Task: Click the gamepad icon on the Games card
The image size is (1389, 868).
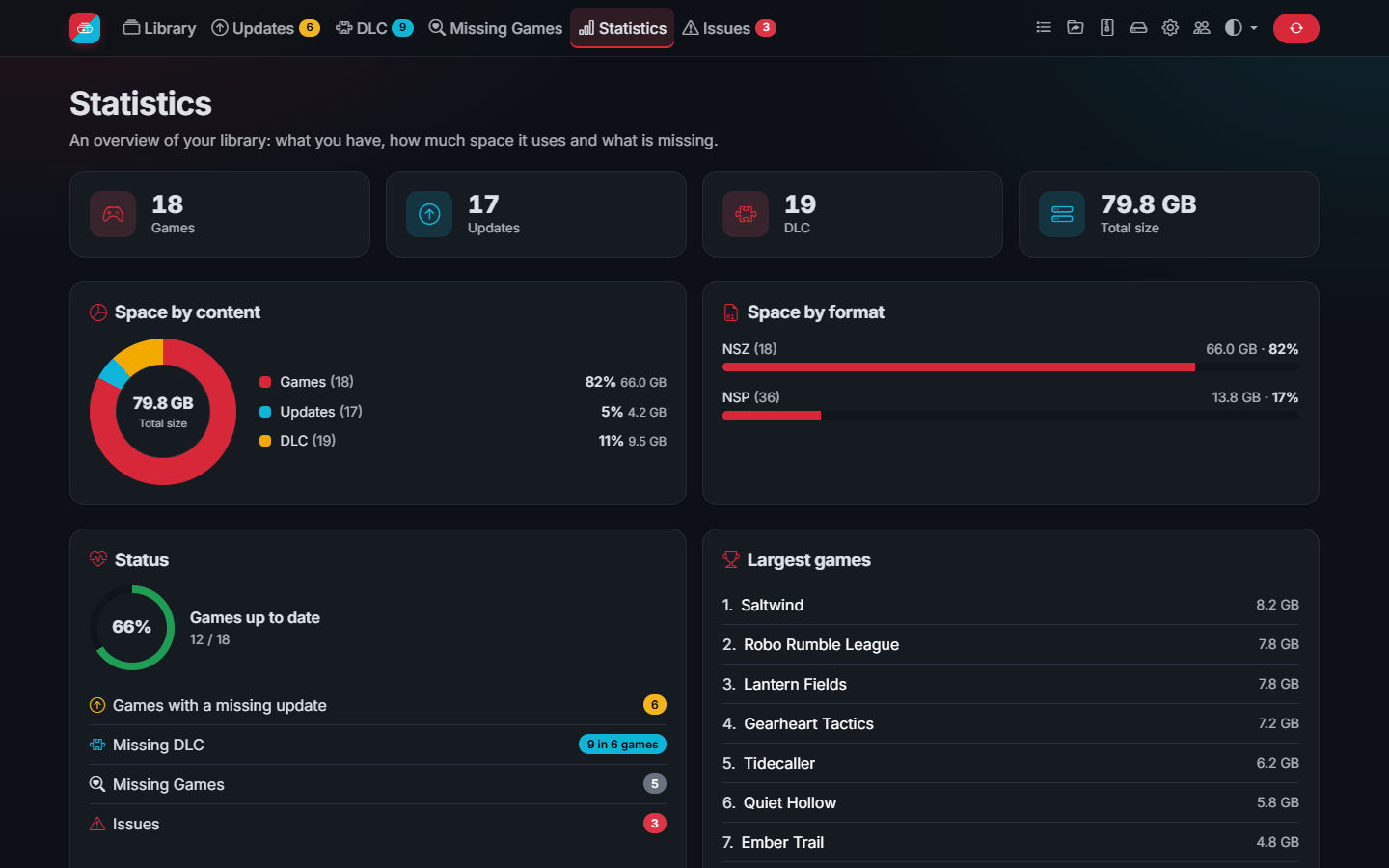Action: pyautogui.click(x=113, y=214)
